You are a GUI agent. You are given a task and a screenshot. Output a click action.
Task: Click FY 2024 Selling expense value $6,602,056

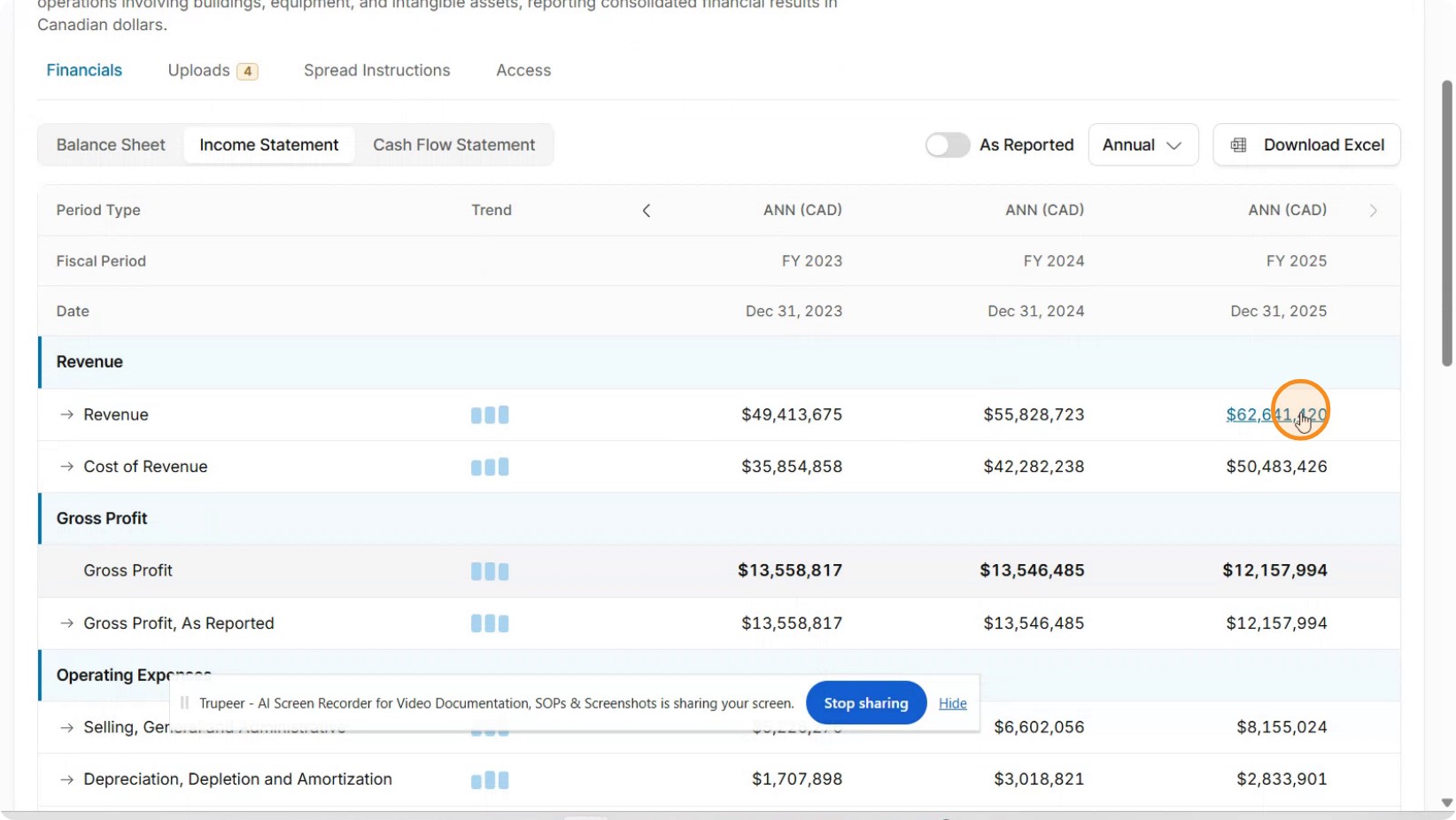[1039, 727]
